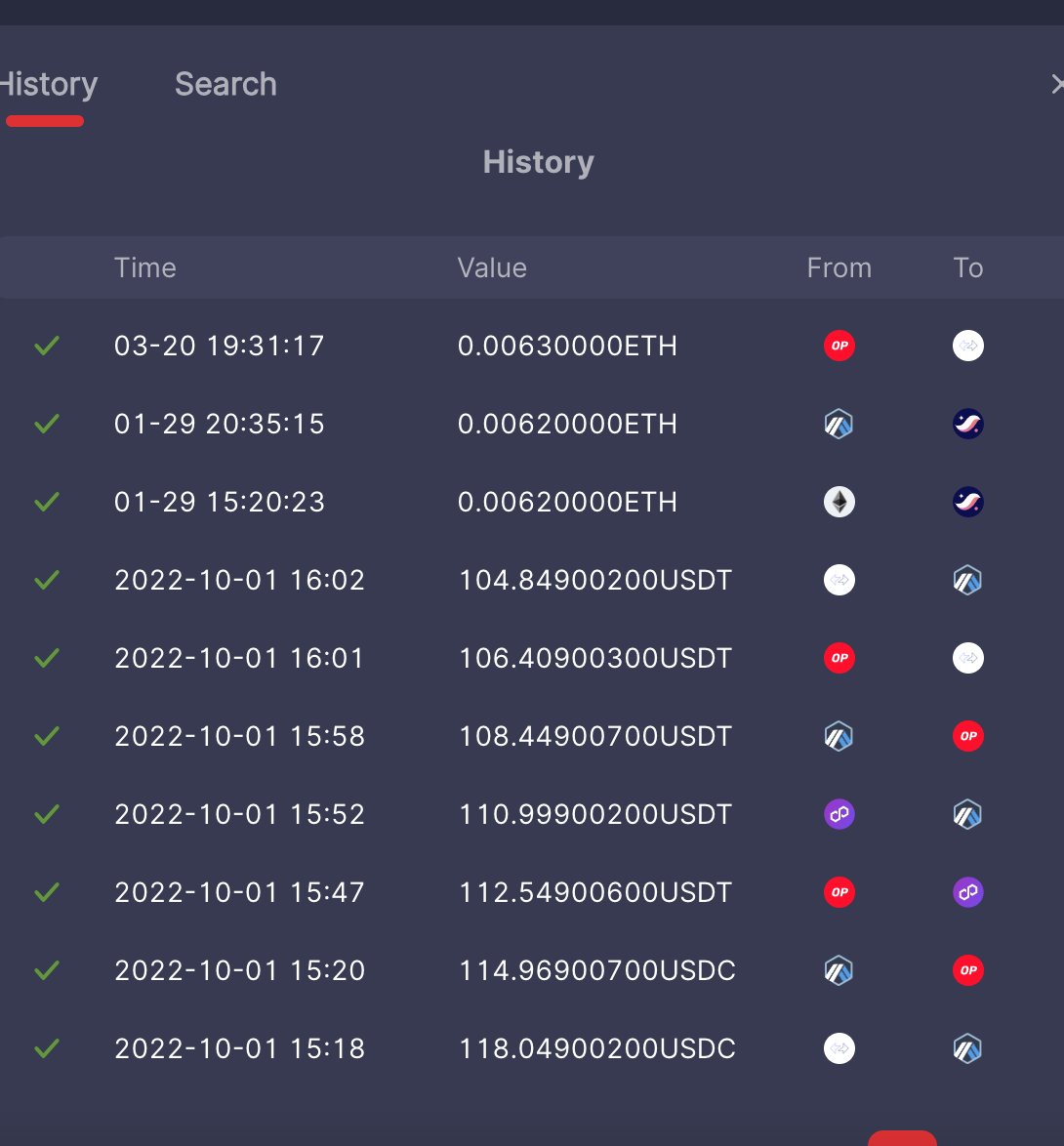This screenshot has height=1146, width=1064.
Task: Click value 108.44900700USDT
Action: [x=594, y=736]
